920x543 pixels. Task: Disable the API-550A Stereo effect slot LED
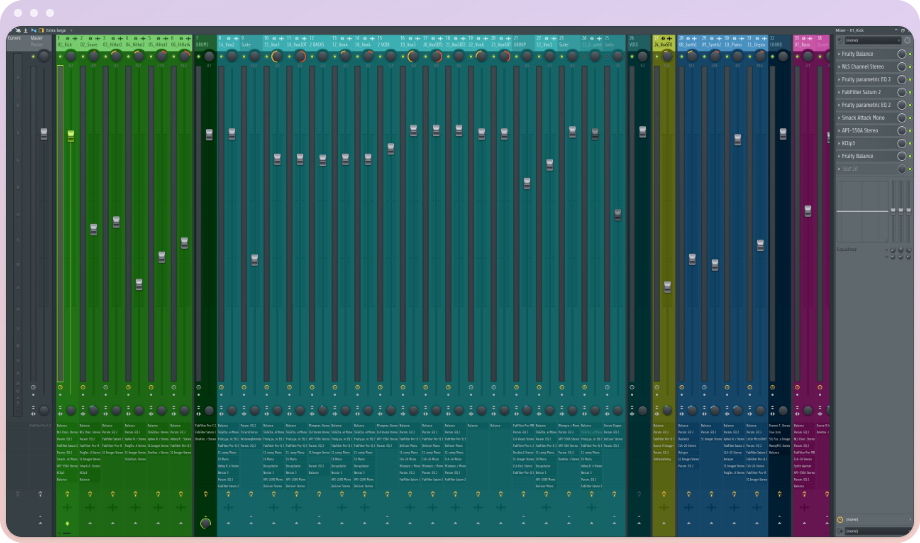pyautogui.click(x=911, y=131)
